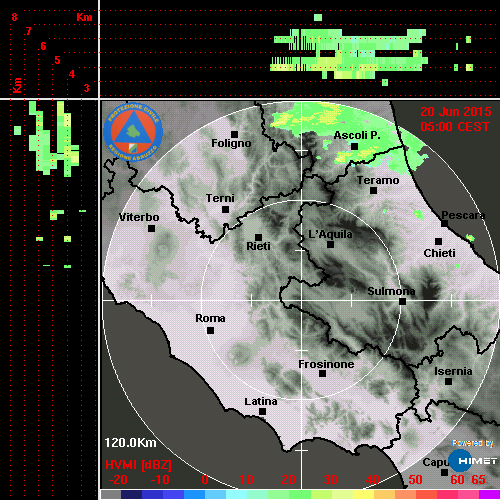Click the 7 Km altitude tick label
Image resolution: width=500 pixels, height=500 pixels.
pos(29,31)
